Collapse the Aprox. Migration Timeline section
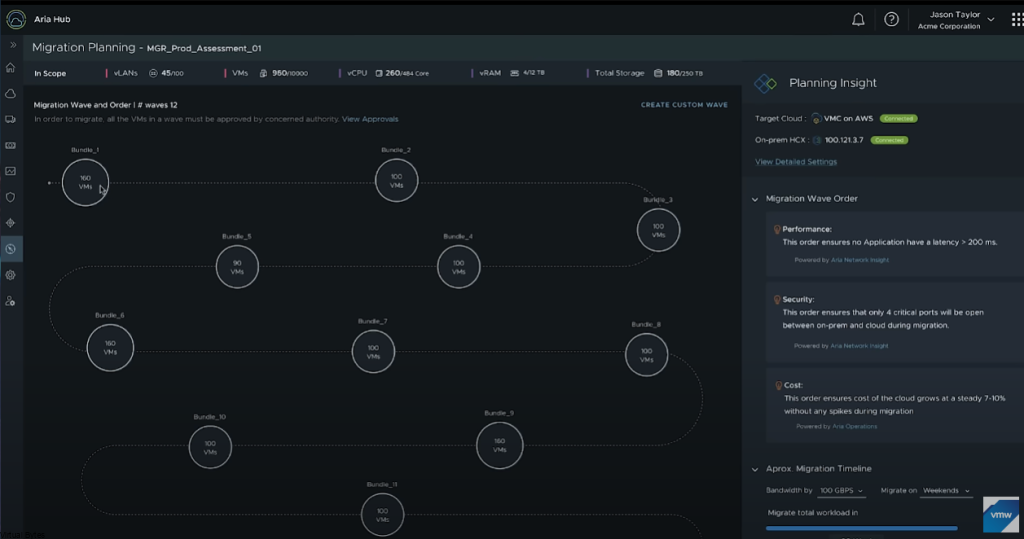 point(755,469)
